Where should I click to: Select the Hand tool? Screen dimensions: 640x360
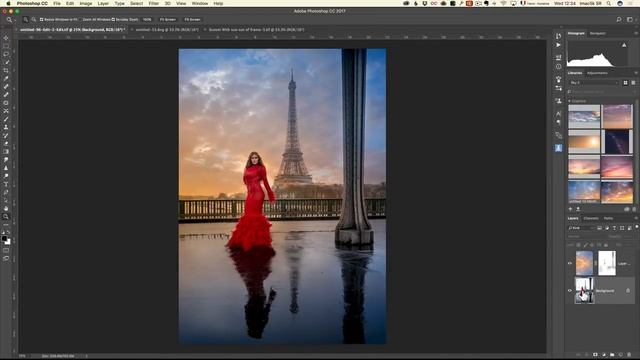6,209
